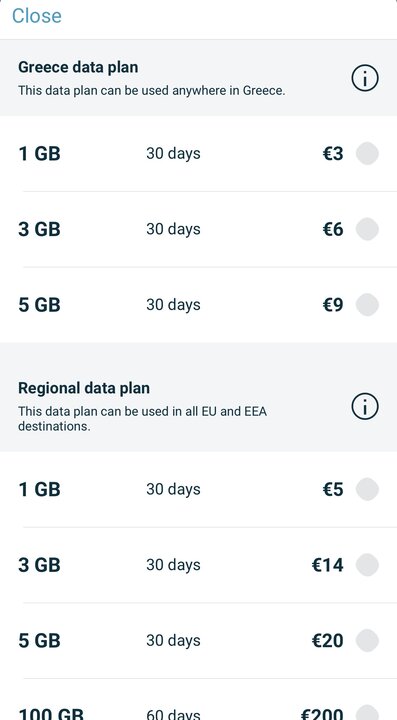Tap the €9 price label

[x=333, y=305]
